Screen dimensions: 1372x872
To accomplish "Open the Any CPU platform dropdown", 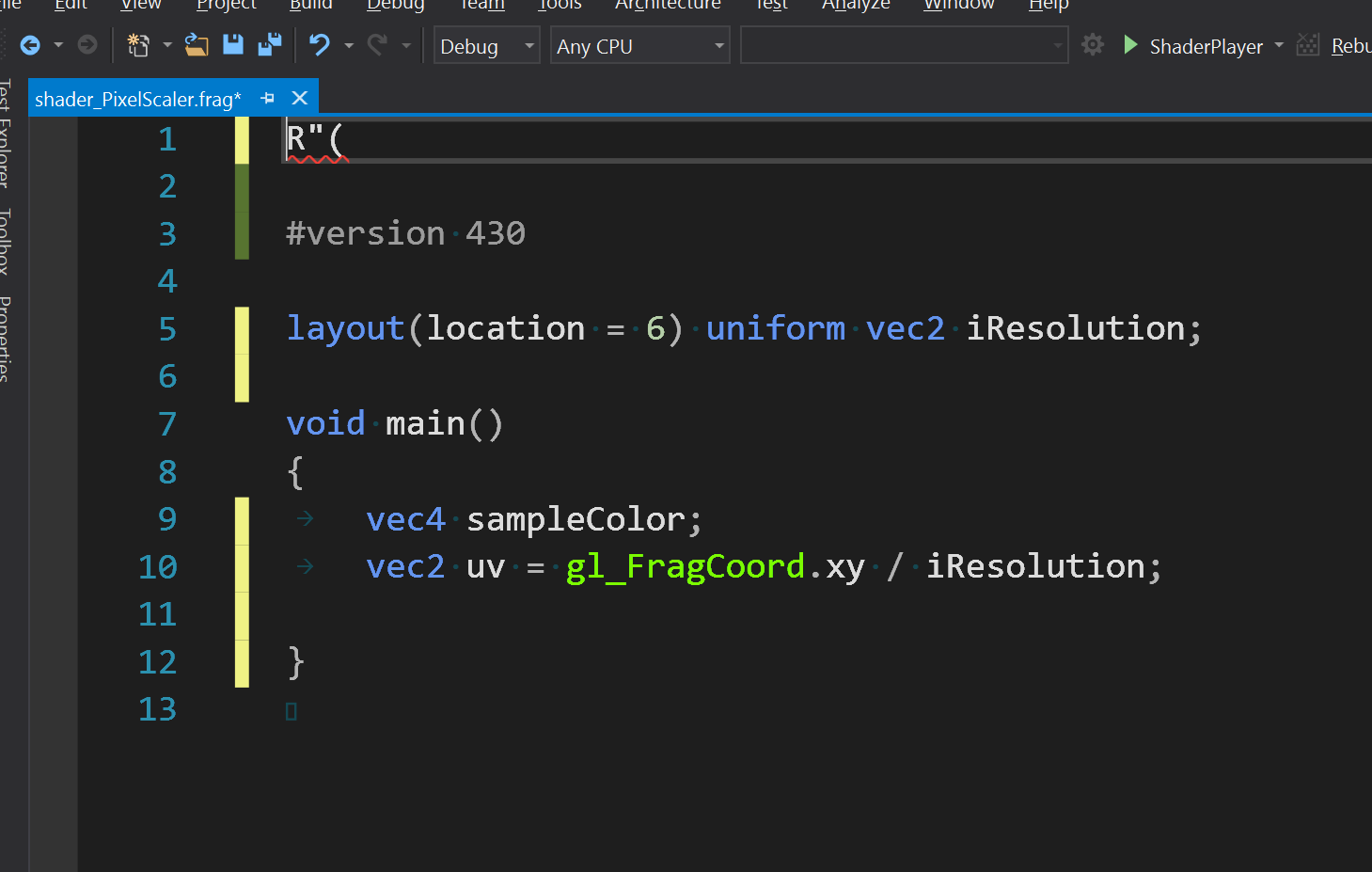I will 639,45.
